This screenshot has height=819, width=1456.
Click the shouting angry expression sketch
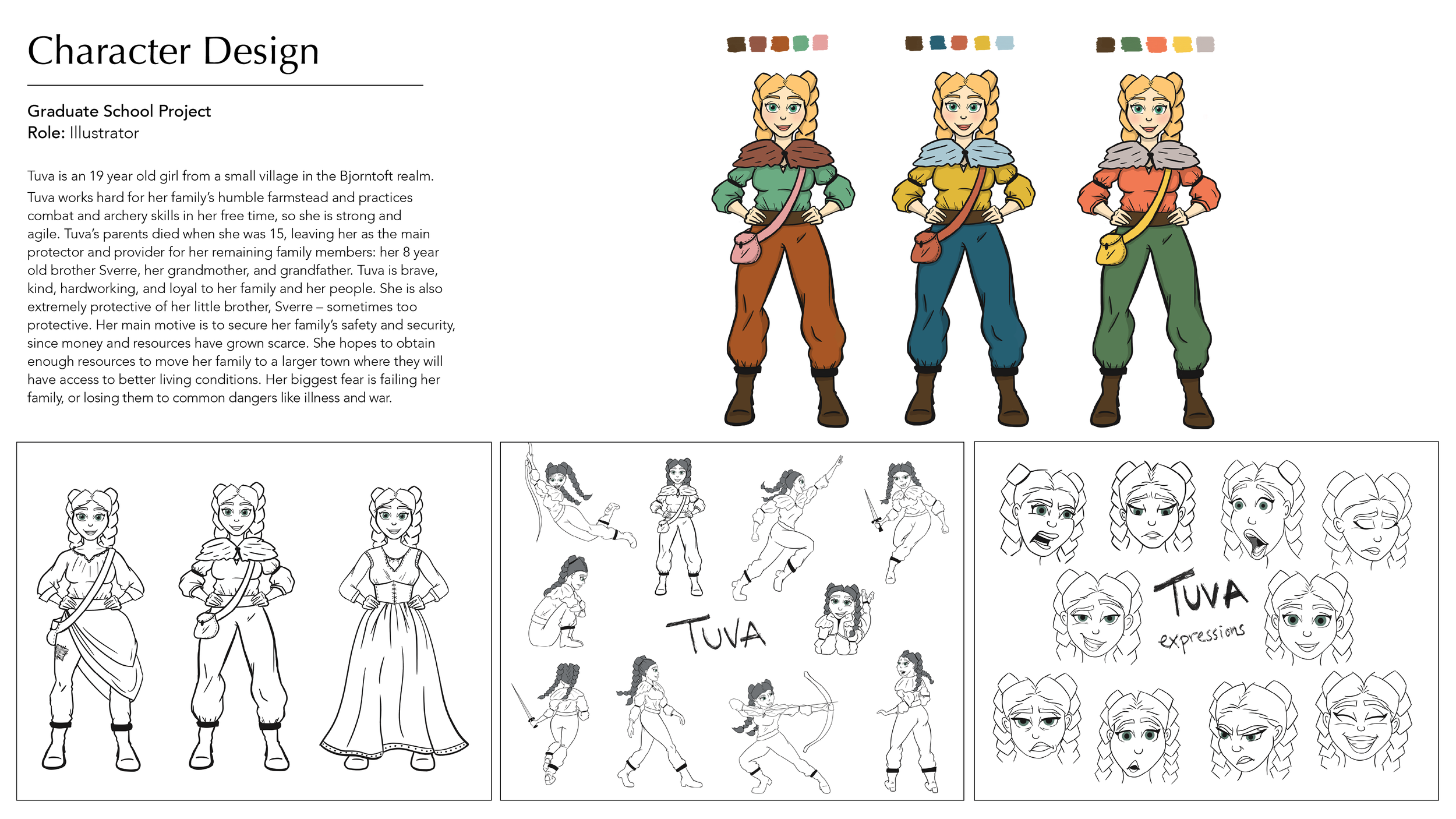pyautogui.click(x=1042, y=513)
